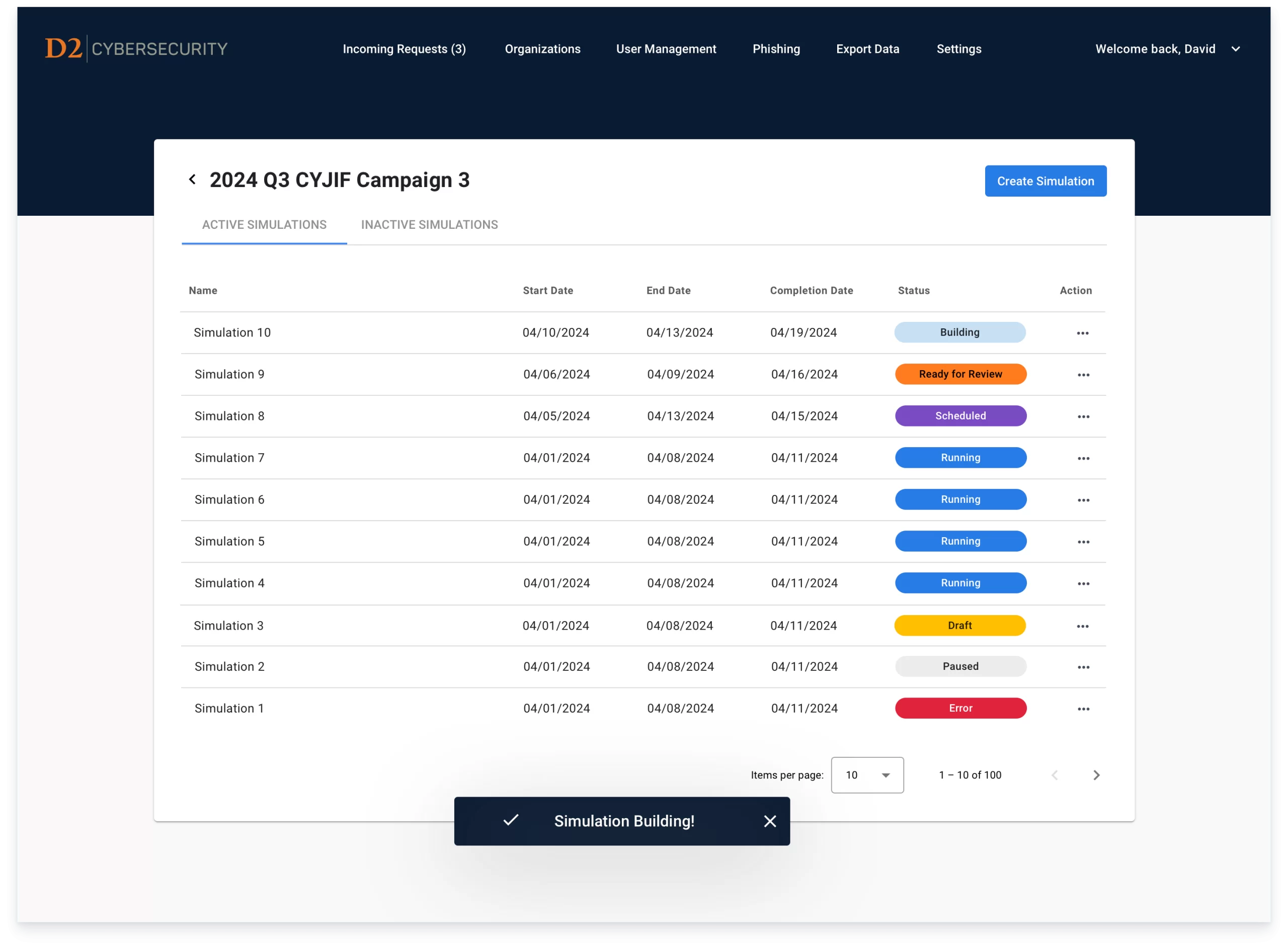Click the Simulation Building! toast message text
Viewport: 1288px width, 950px height.
624,821
